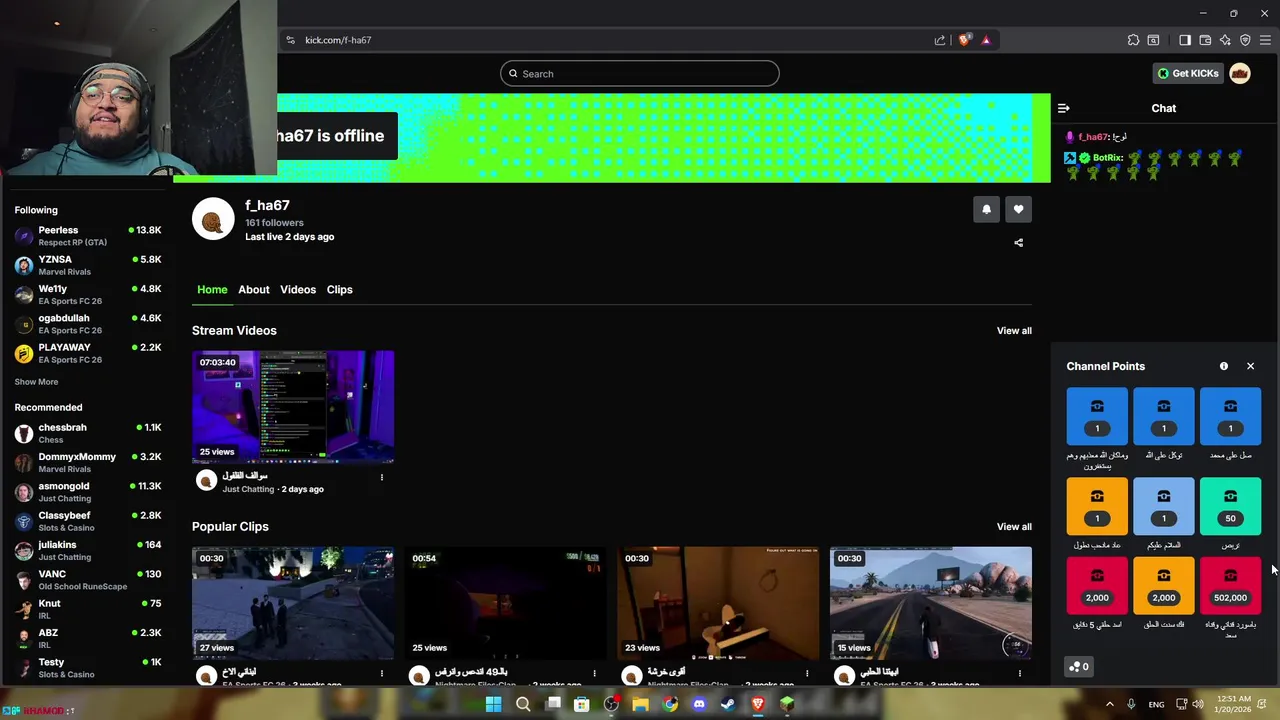Click the ENG language indicator
This screenshot has width=1280, height=720.
coord(1156,704)
